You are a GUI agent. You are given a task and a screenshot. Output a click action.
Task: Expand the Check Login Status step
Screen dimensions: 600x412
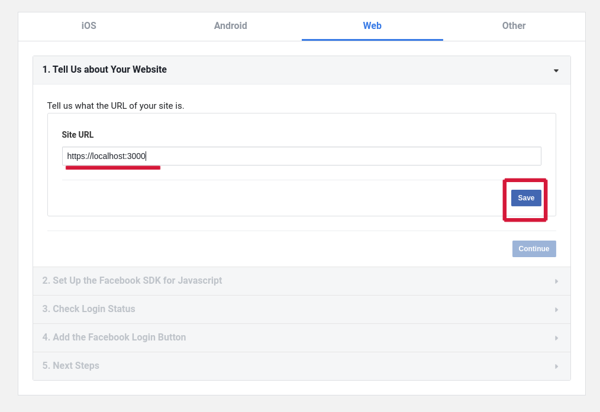coord(302,309)
